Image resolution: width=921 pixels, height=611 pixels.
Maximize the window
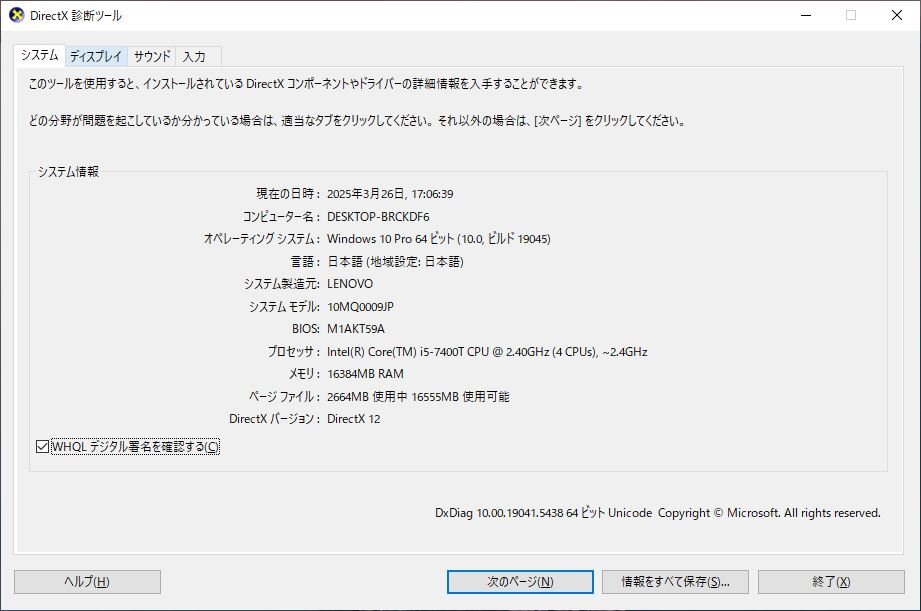pos(849,16)
